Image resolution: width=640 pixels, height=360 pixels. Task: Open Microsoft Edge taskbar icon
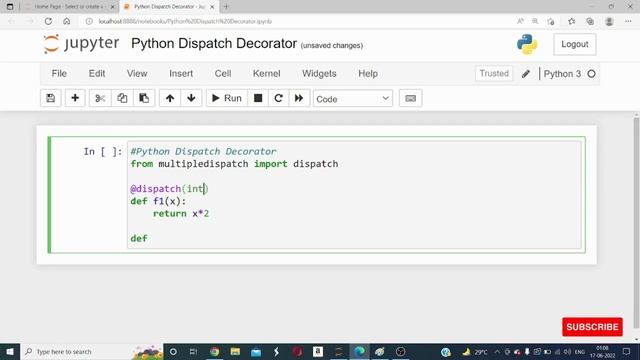360,351
